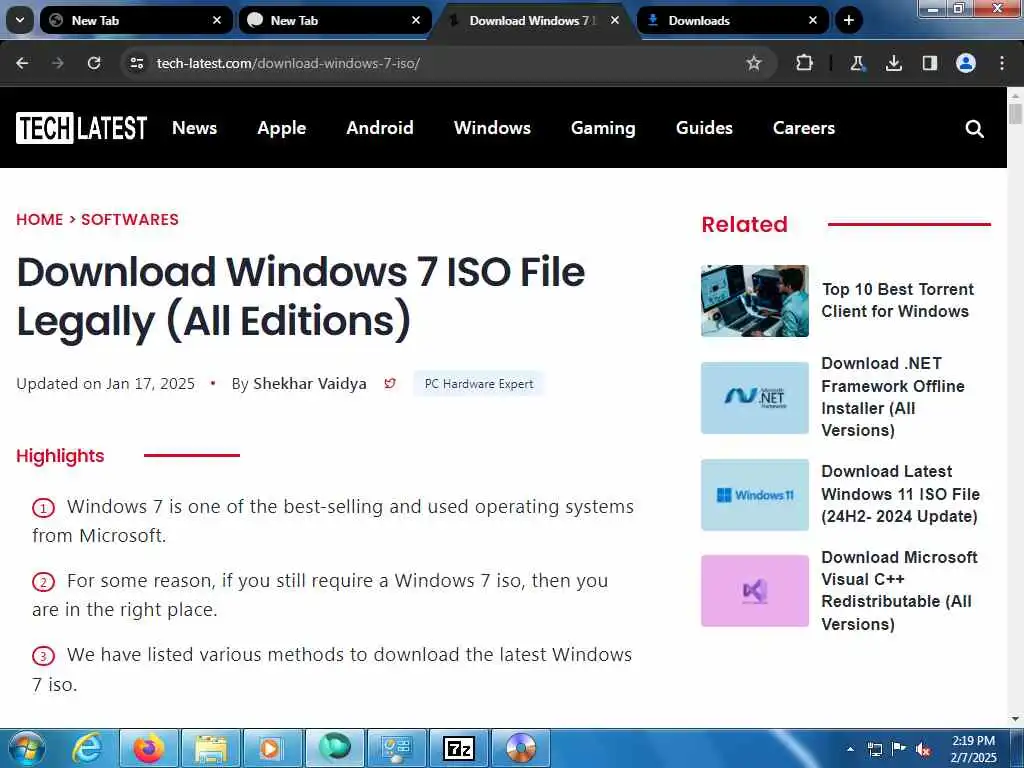1024x768 pixels.
Task: Go forward to next page
Action: coord(58,63)
